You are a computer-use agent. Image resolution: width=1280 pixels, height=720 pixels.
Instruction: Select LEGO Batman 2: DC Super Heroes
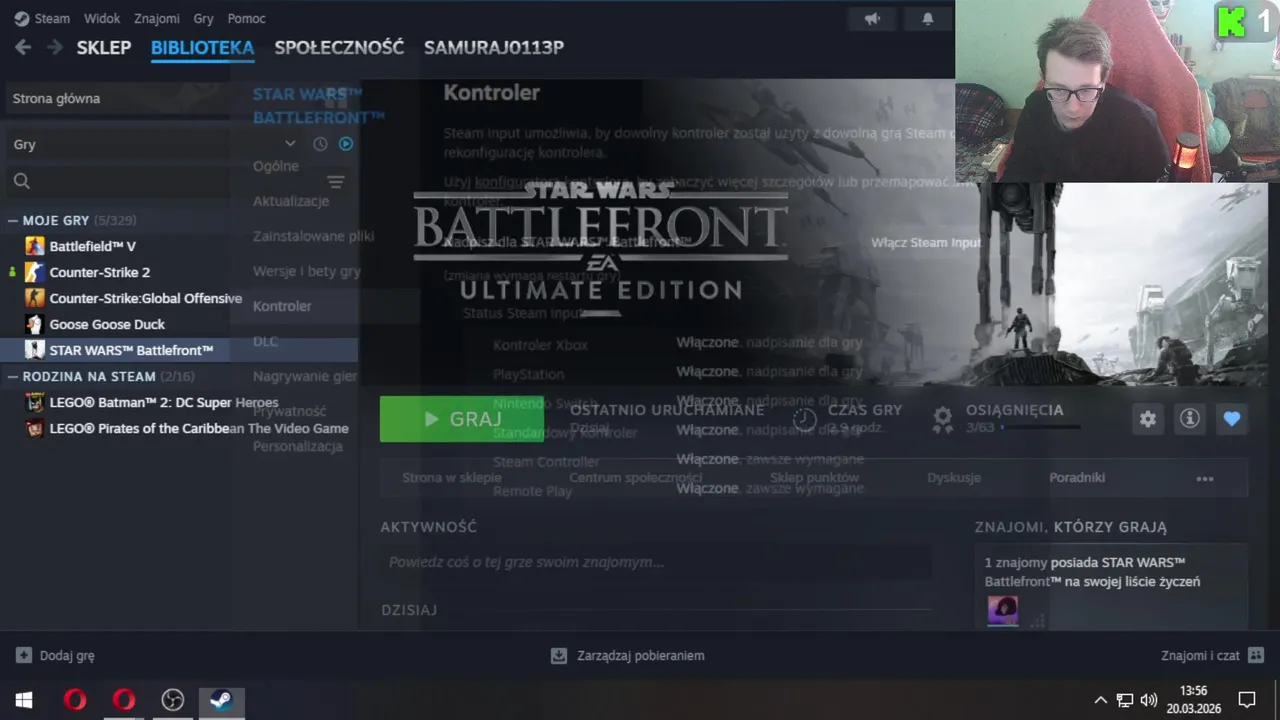pyautogui.click(x=164, y=402)
